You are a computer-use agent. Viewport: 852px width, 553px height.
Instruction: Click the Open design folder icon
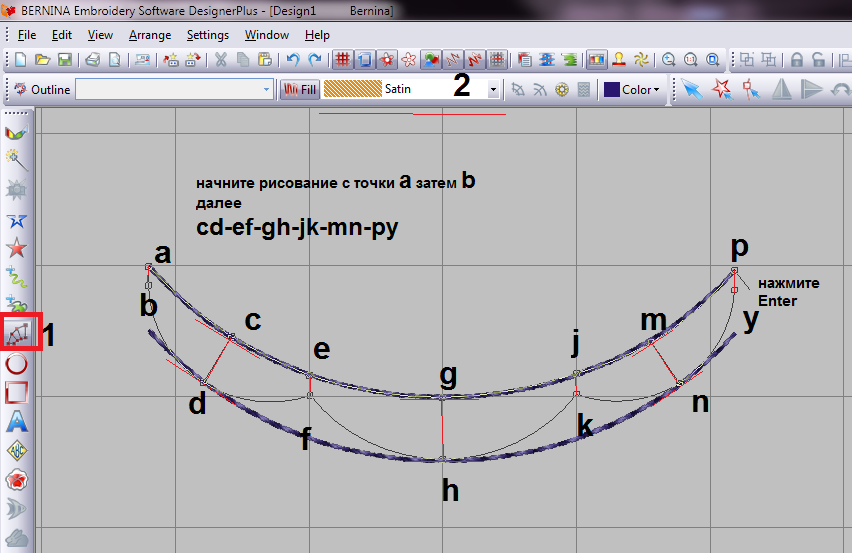[x=41, y=60]
